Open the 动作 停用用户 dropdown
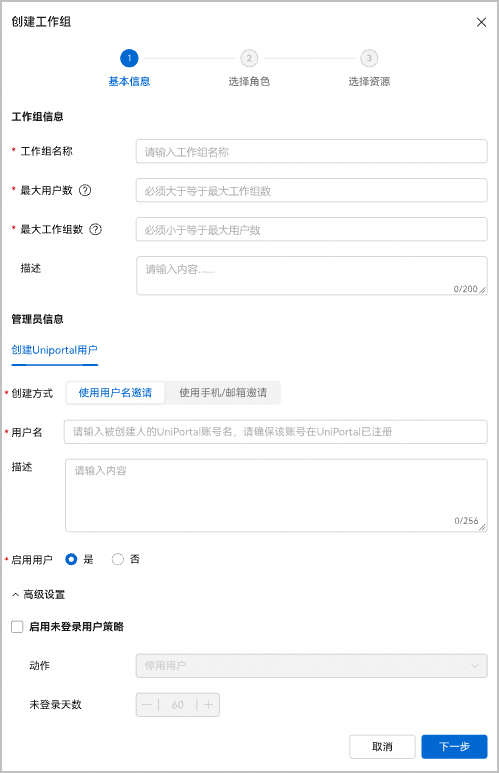This screenshot has height=773, width=499. [312, 666]
